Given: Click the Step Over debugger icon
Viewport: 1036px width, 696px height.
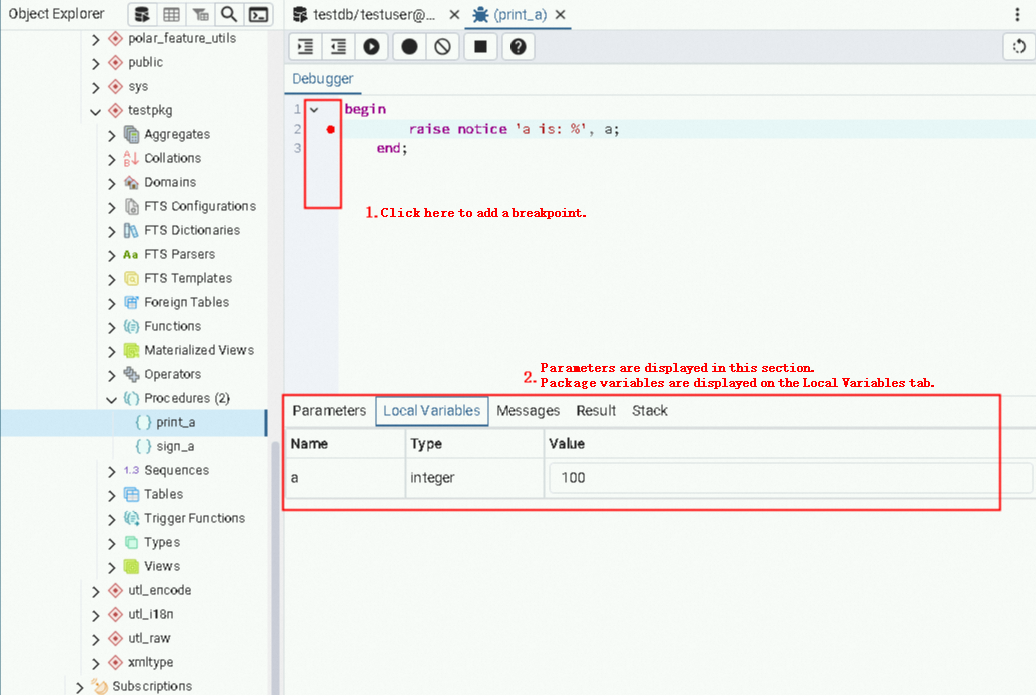Looking at the screenshot, I should click(338, 47).
